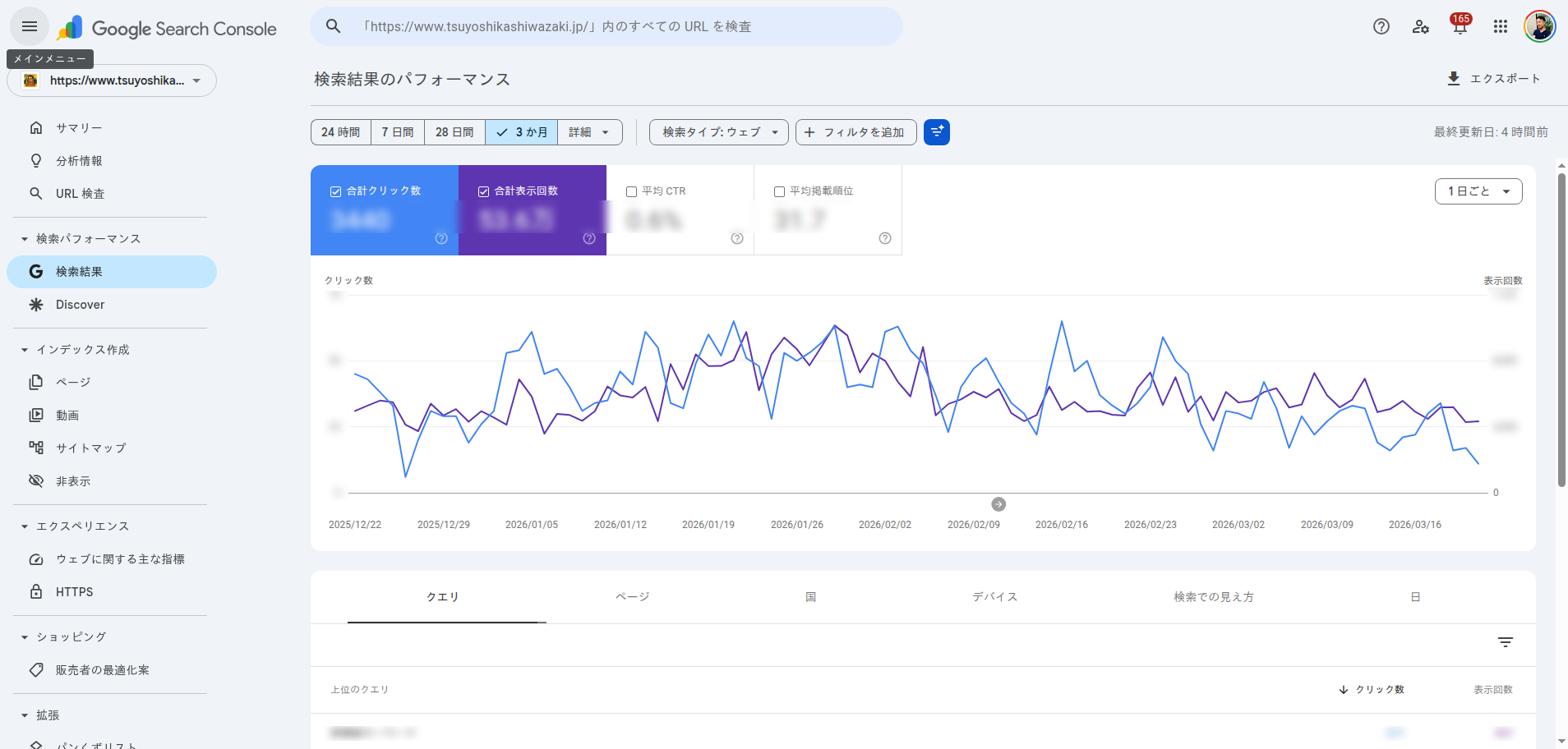Click the blue compare/filter icon beside フィルタを追加
The width and height of the screenshot is (1568, 749).
936,131
